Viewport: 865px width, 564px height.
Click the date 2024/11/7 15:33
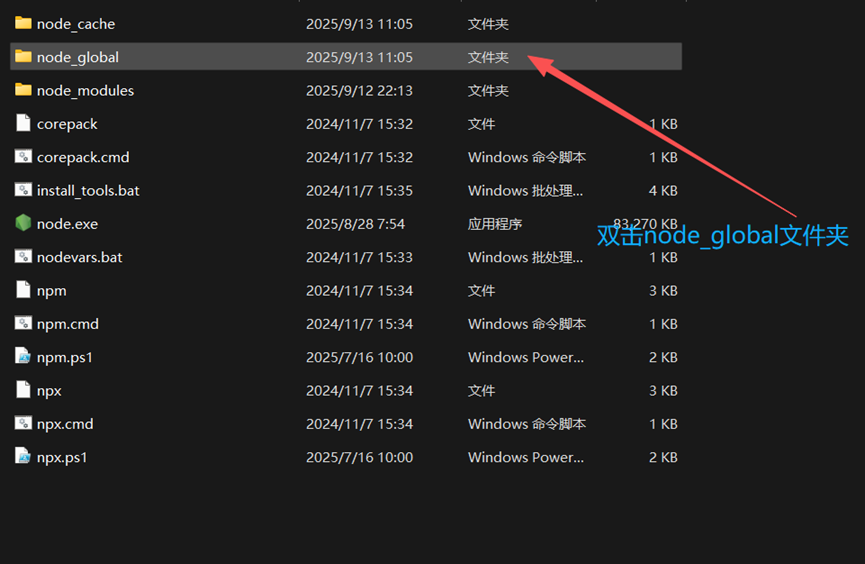(x=359, y=257)
